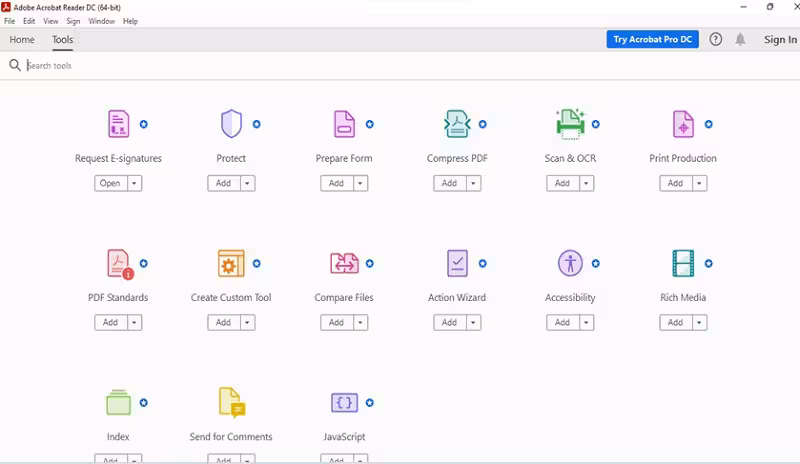Click the star badge beside Action Wizard
The width and height of the screenshot is (800, 464).
click(x=483, y=263)
